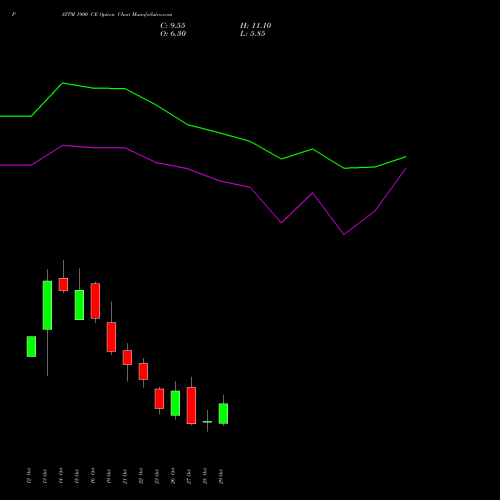Click the 22 Oct date label
Image resolution: width=500 pixels, height=500 pixels.
[x=141, y=476]
